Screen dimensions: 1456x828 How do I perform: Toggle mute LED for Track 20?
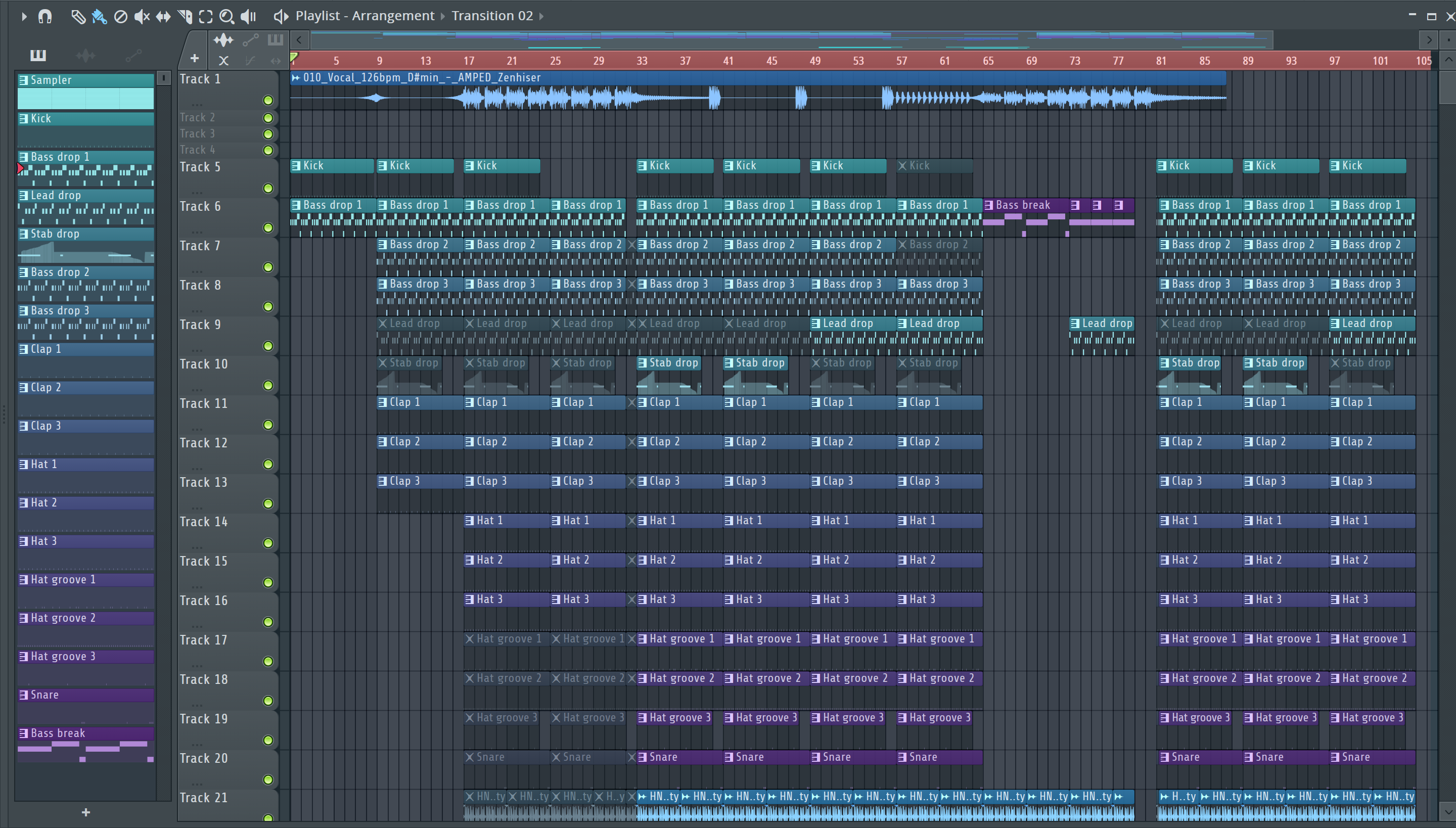268,779
